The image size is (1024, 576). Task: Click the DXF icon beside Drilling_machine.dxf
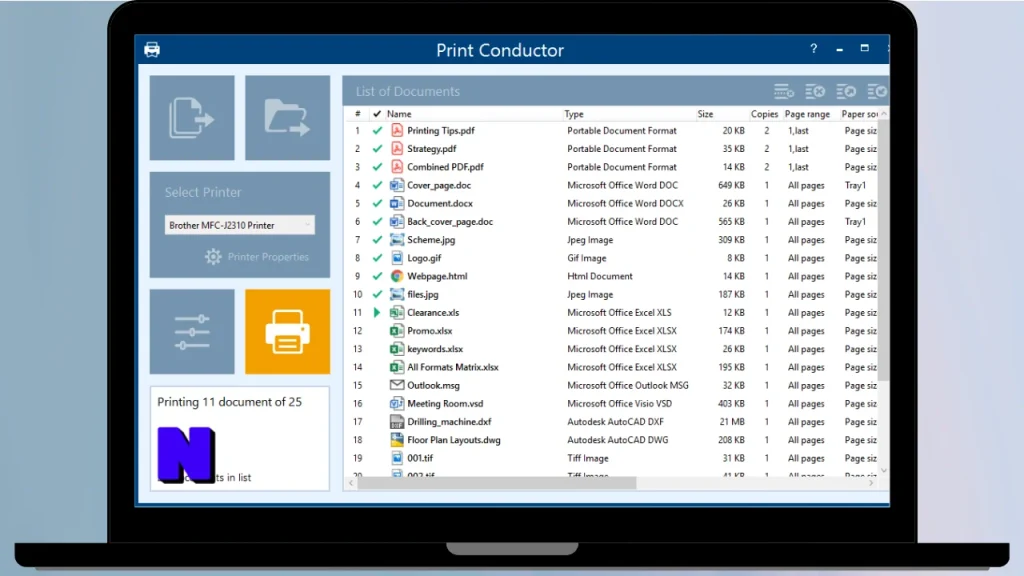[396, 422]
